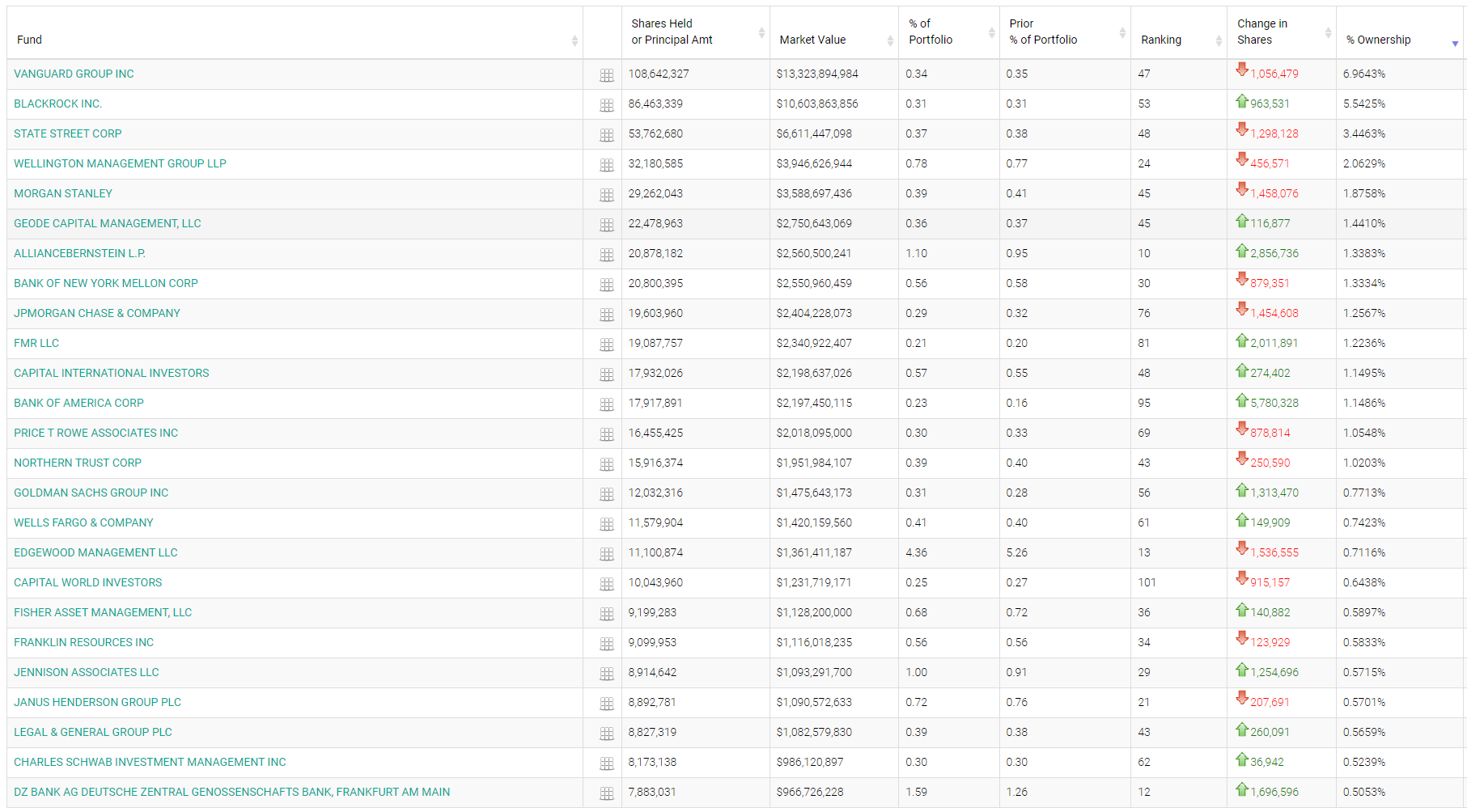Open grid icon in Wellington Management row
The width and height of the screenshot is (1467, 812).
tap(606, 165)
